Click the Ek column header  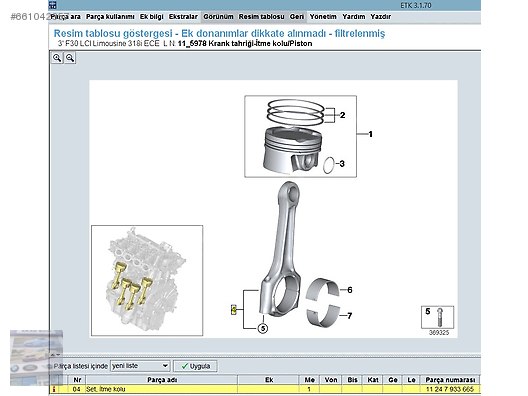[x=269, y=380]
